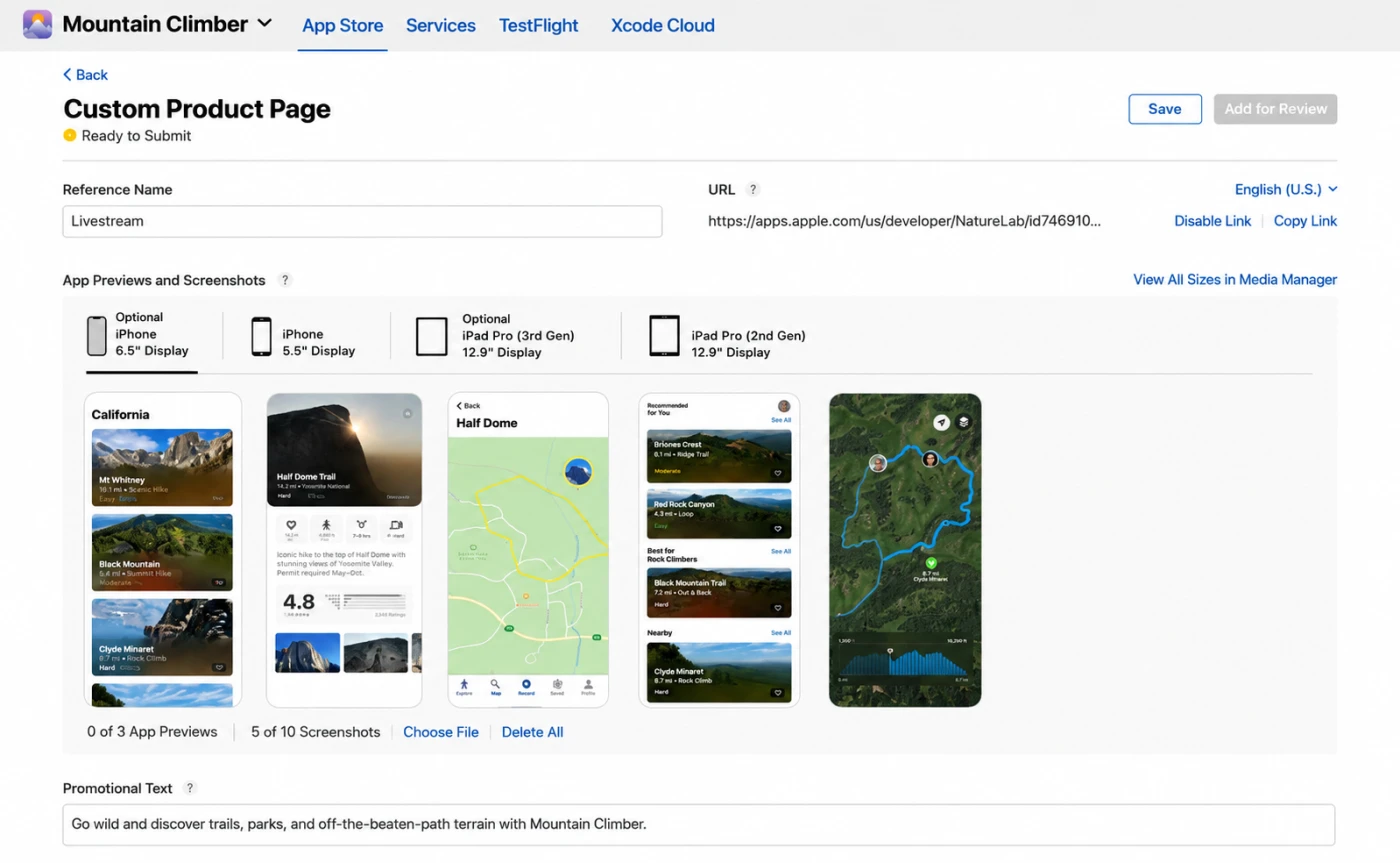Click the Black Mountain Trail card

click(719, 593)
